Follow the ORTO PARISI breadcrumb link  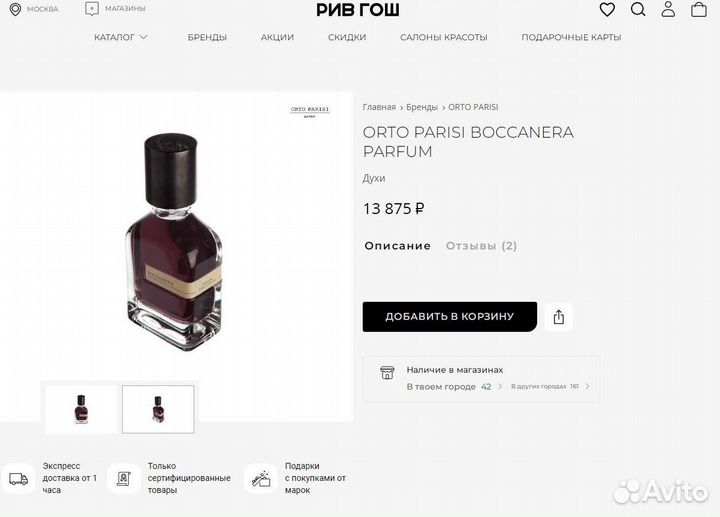473,107
